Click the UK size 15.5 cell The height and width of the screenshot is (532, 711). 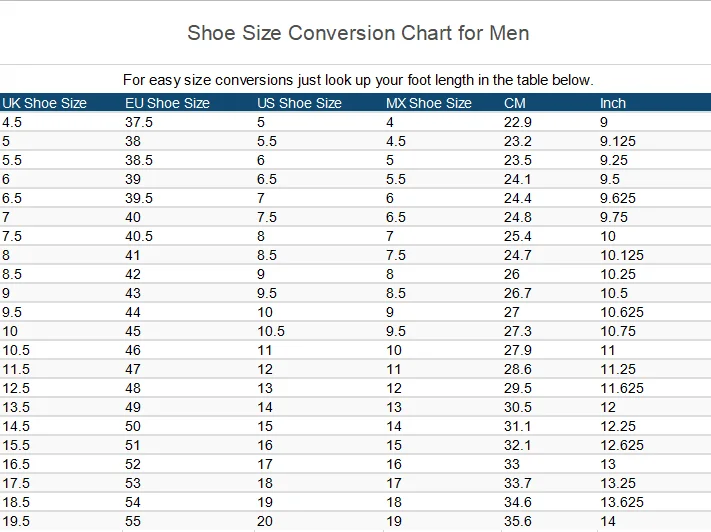[x=16, y=445]
